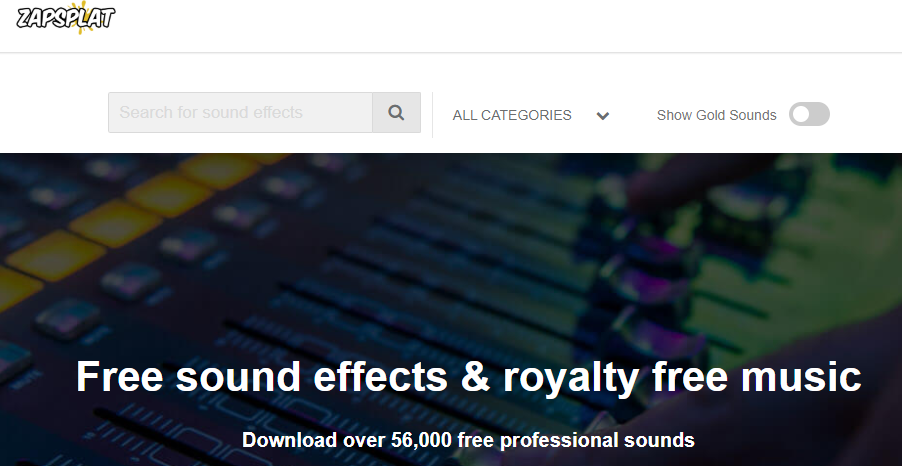Expand categories using the down arrow
Screen dimensions: 902x466
tap(603, 116)
